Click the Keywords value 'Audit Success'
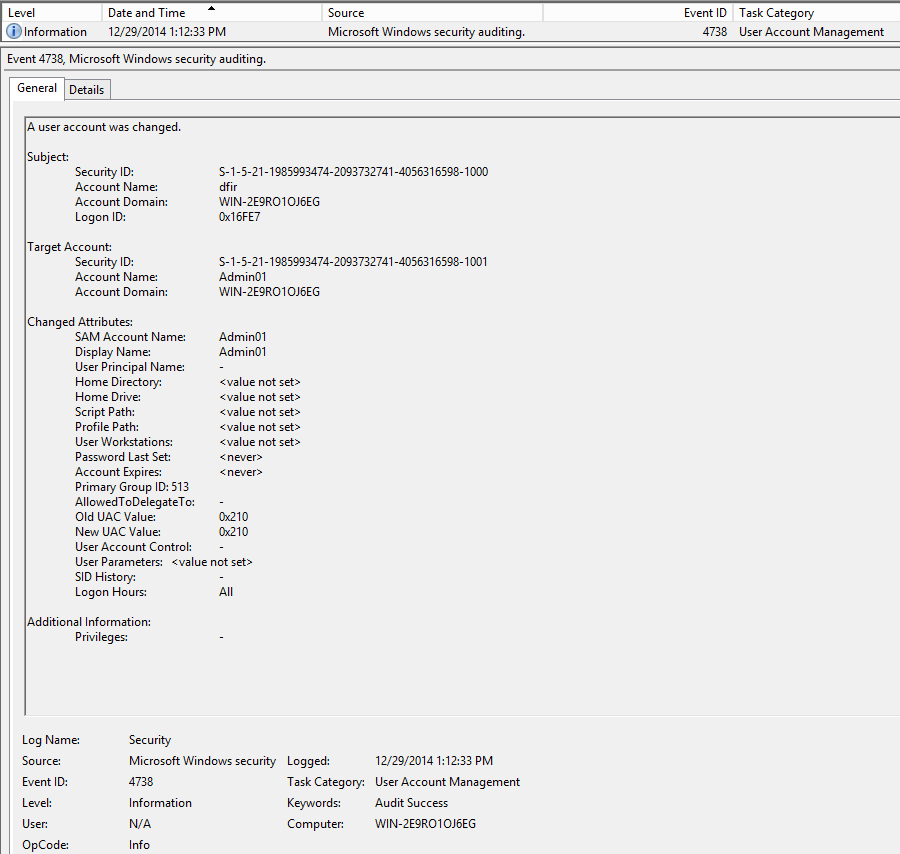 pos(411,803)
